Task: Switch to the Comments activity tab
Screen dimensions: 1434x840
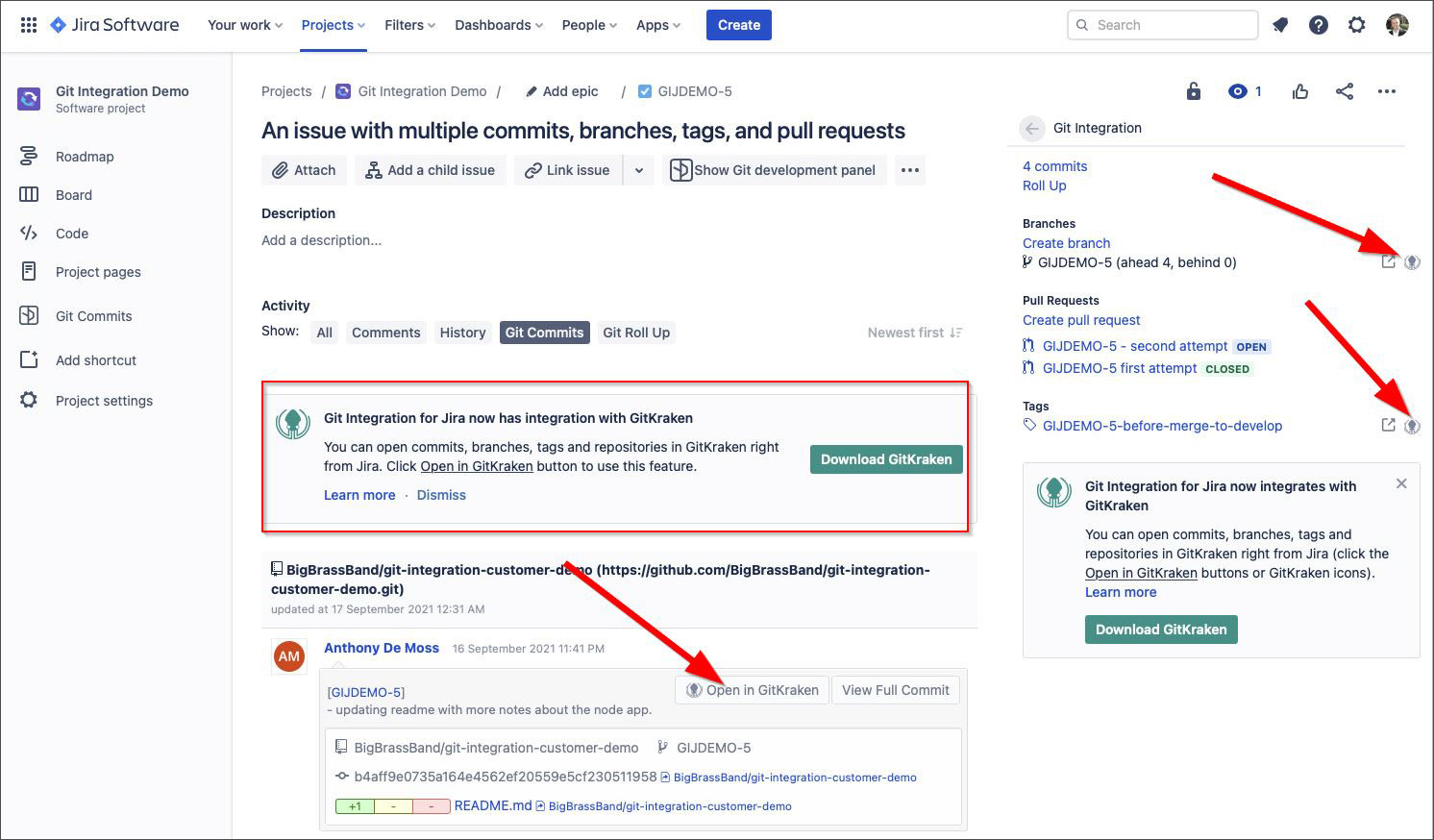Action: pyautogui.click(x=386, y=333)
